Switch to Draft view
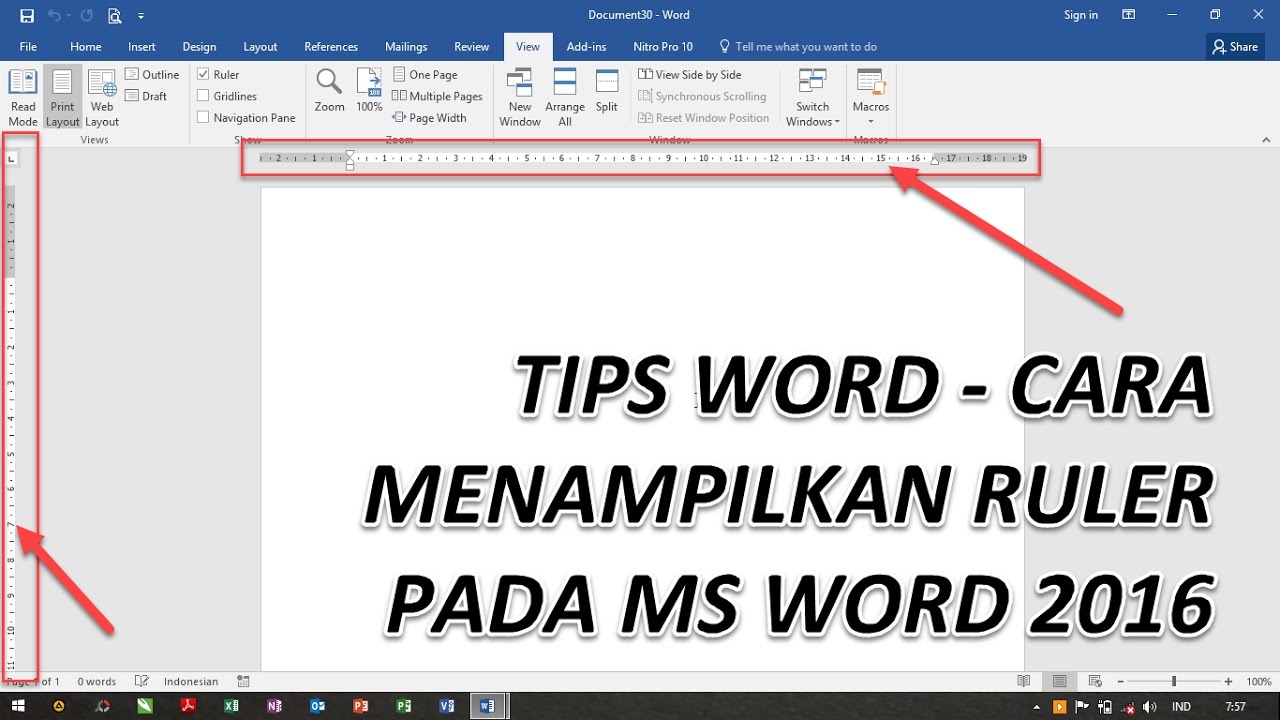The height and width of the screenshot is (720, 1280). [x=146, y=96]
